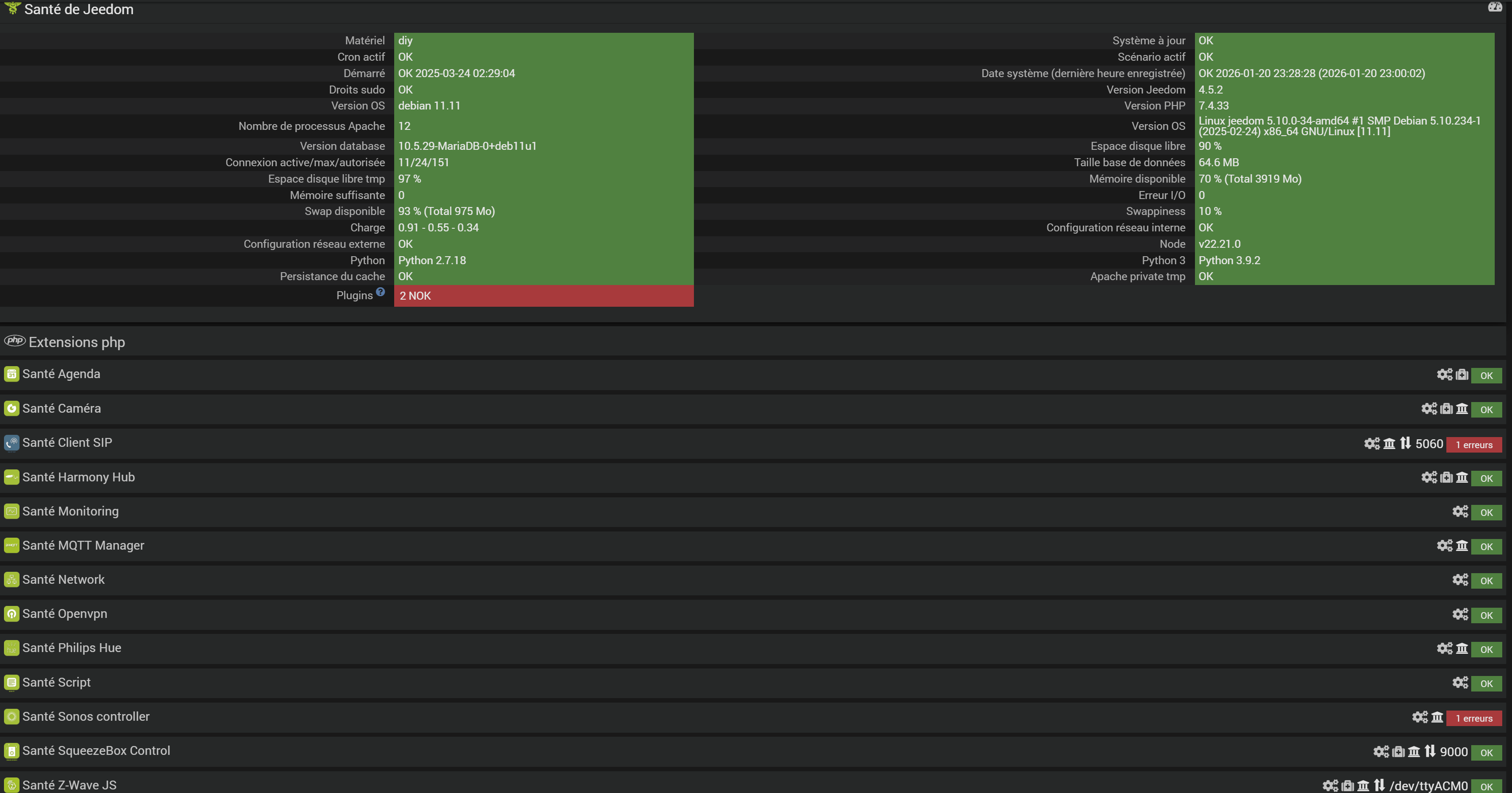Viewport: 1512px width, 793px height.
Task: Click the red 2 NOK Plugins status cell
Action: coord(543,296)
